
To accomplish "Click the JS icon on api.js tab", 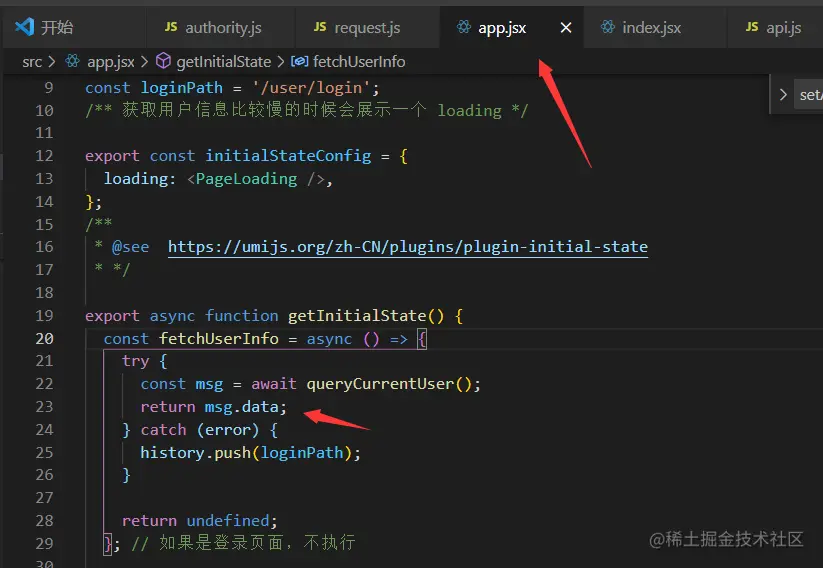I will (752, 27).
